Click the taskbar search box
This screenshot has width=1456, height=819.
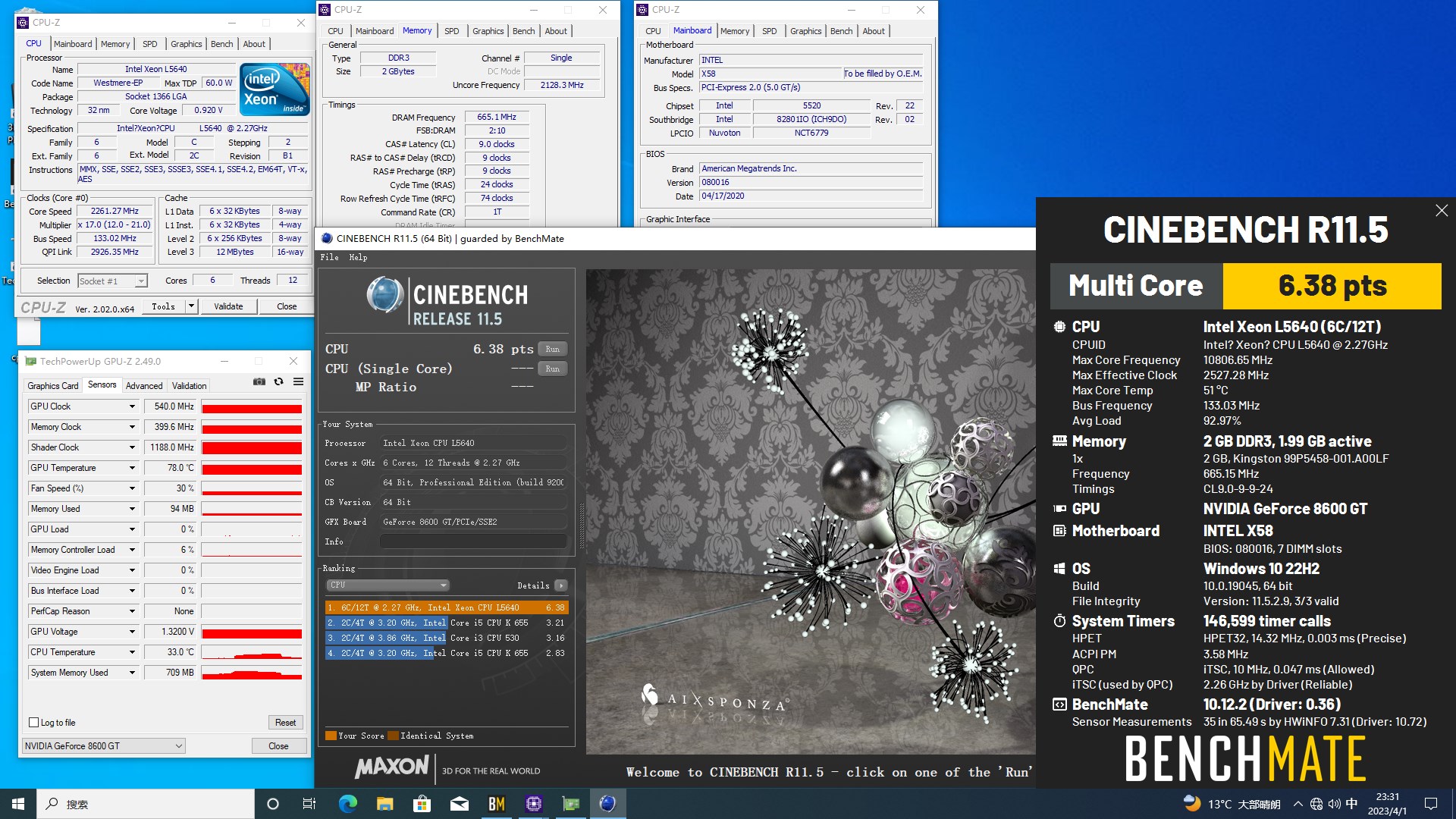[x=146, y=804]
